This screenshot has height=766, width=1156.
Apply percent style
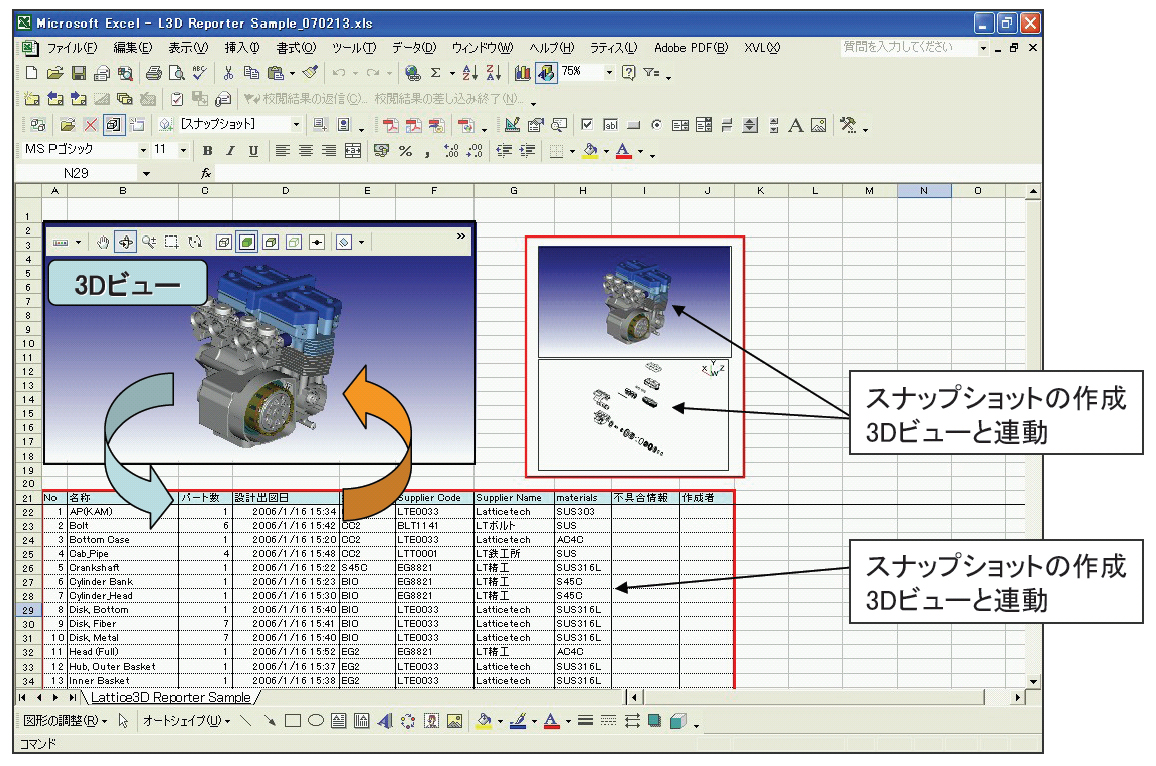click(405, 151)
